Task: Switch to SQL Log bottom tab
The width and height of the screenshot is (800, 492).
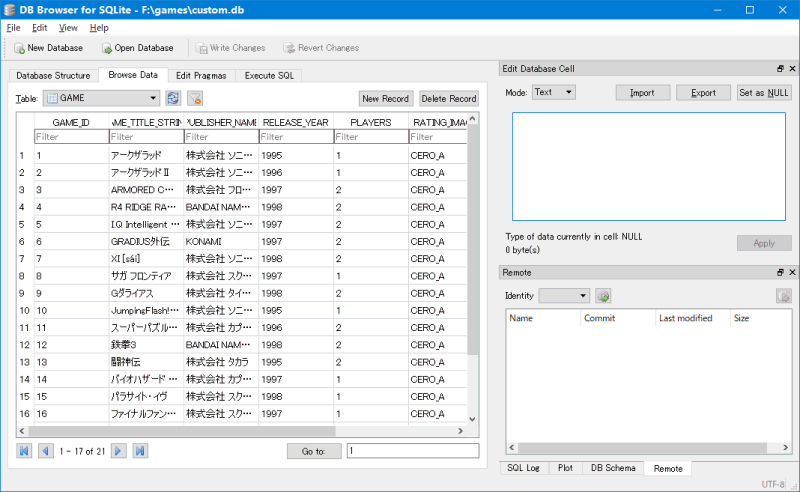Action: (523, 468)
